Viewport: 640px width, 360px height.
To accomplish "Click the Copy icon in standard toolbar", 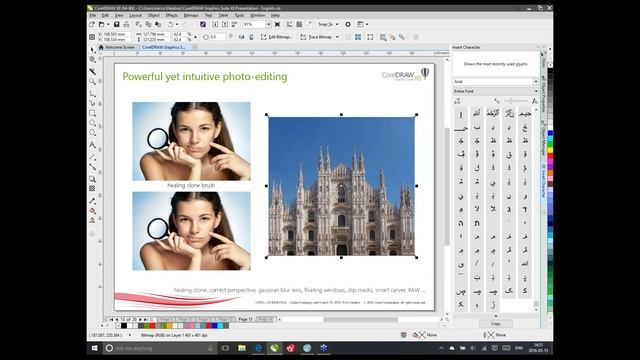I will (x=148, y=24).
